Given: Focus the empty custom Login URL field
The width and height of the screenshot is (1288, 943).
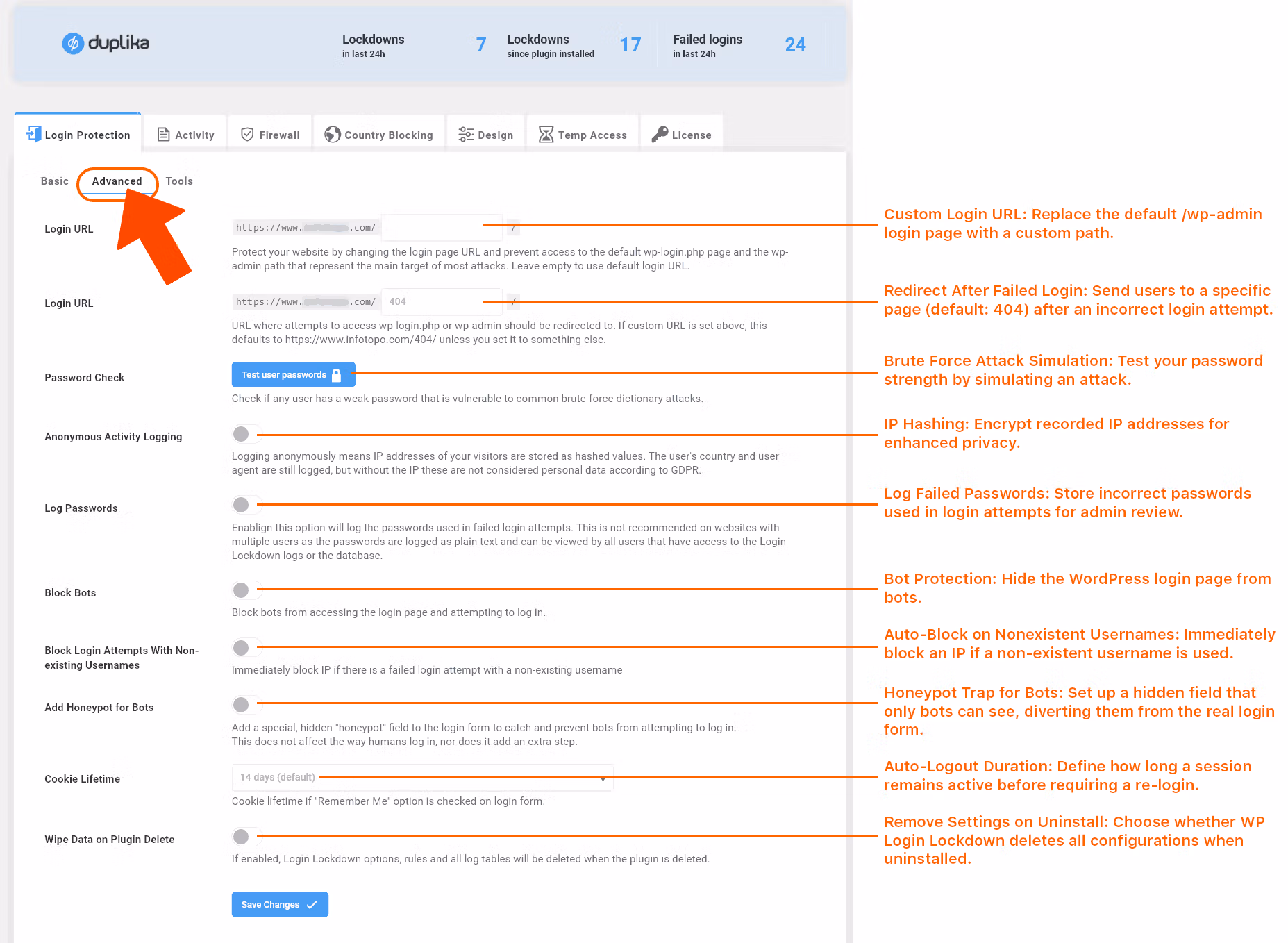Looking at the screenshot, I should [442, 227].
